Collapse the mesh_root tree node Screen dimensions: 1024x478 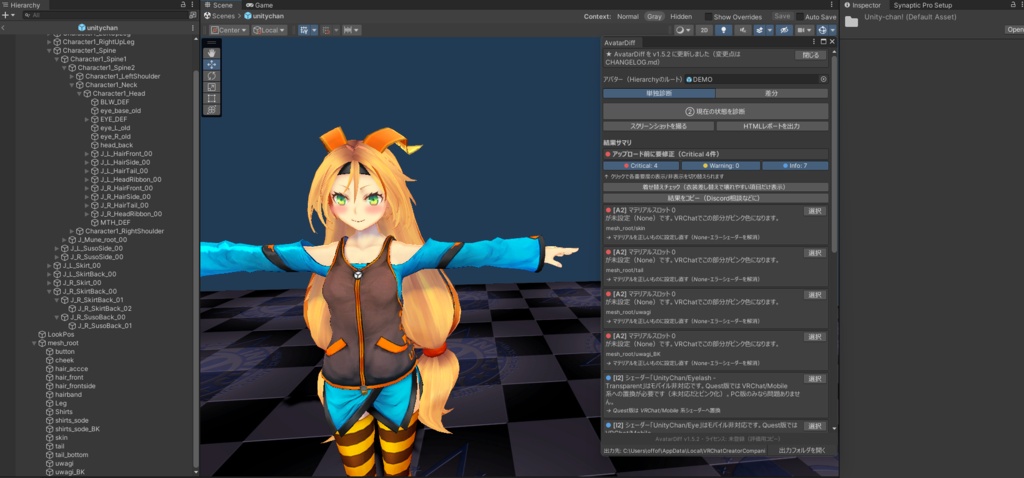pos(34,343)
